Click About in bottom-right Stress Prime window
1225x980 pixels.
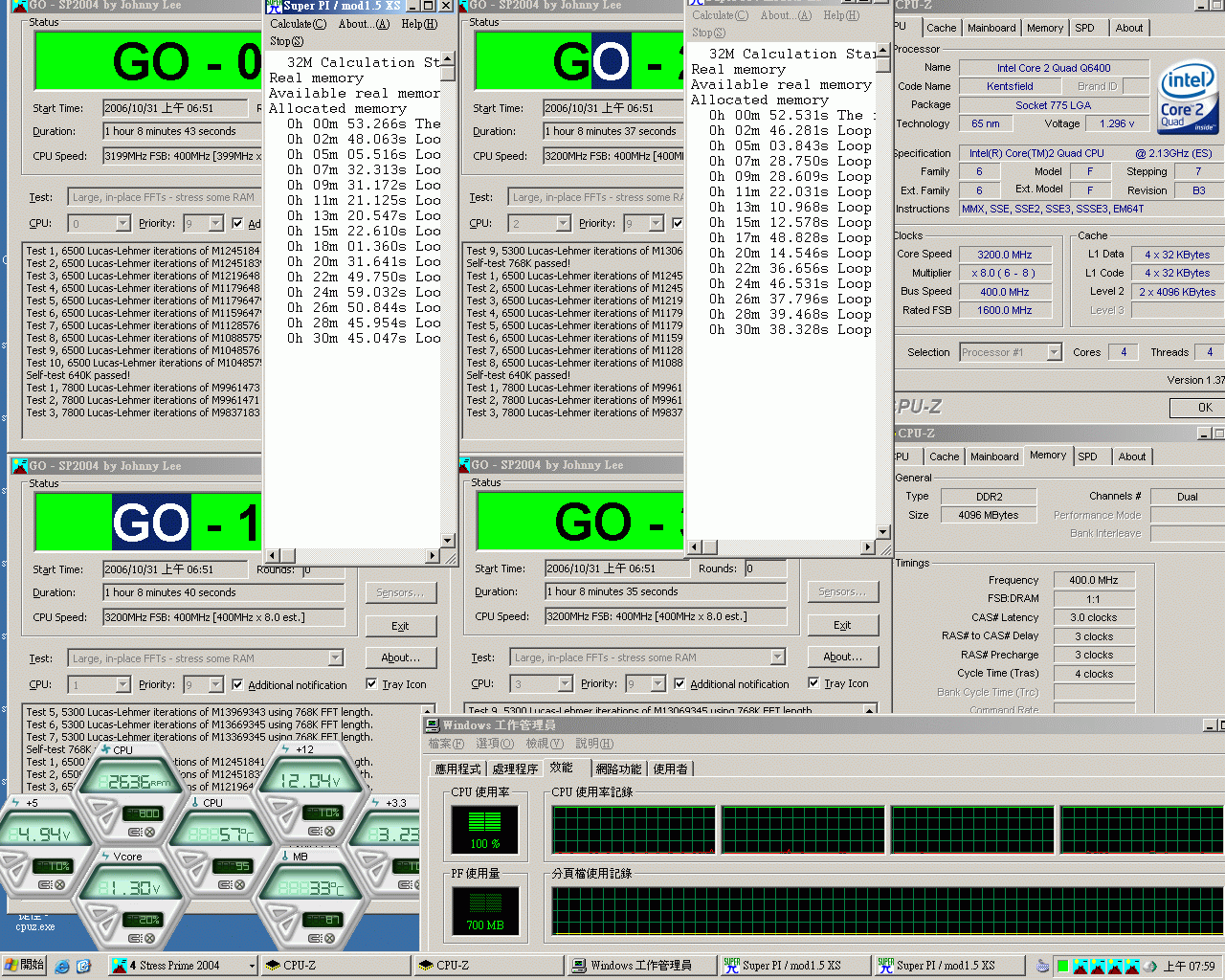coord(842,657)
